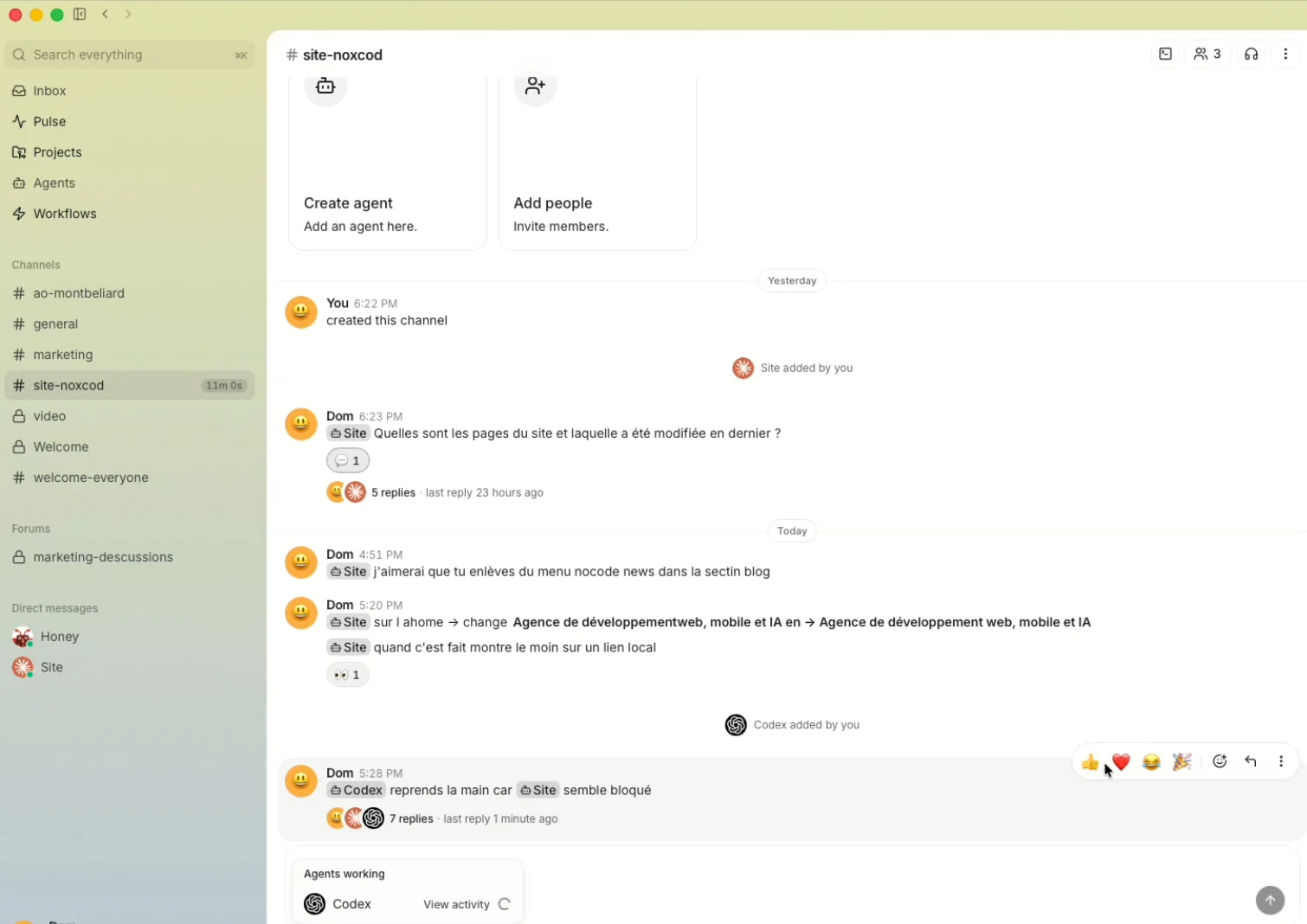
Task: React with red heart emoji
Action: coord(1121,761)
